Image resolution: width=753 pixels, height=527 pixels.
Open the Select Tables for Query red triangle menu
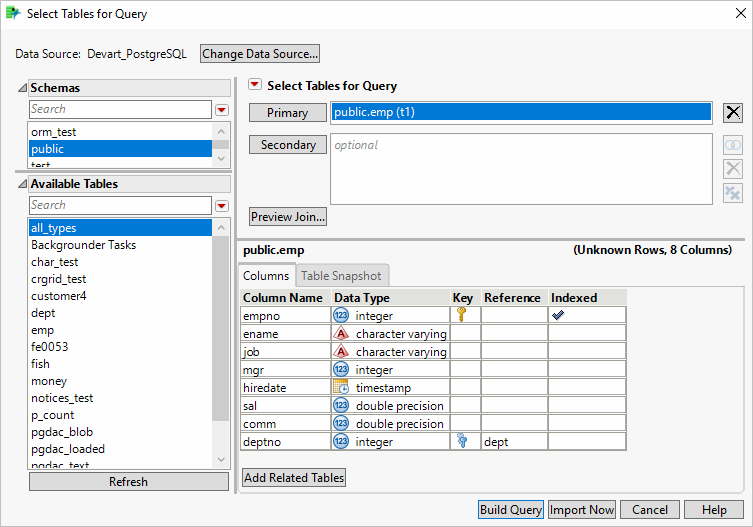pos(254,86)
